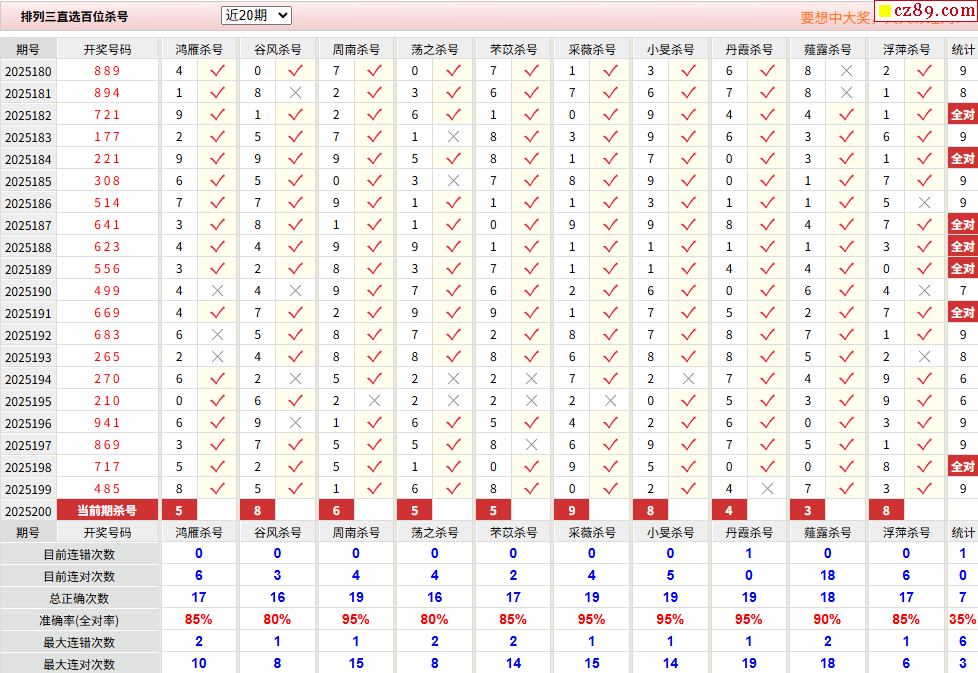Click period number 2025185

coord(28,182)
